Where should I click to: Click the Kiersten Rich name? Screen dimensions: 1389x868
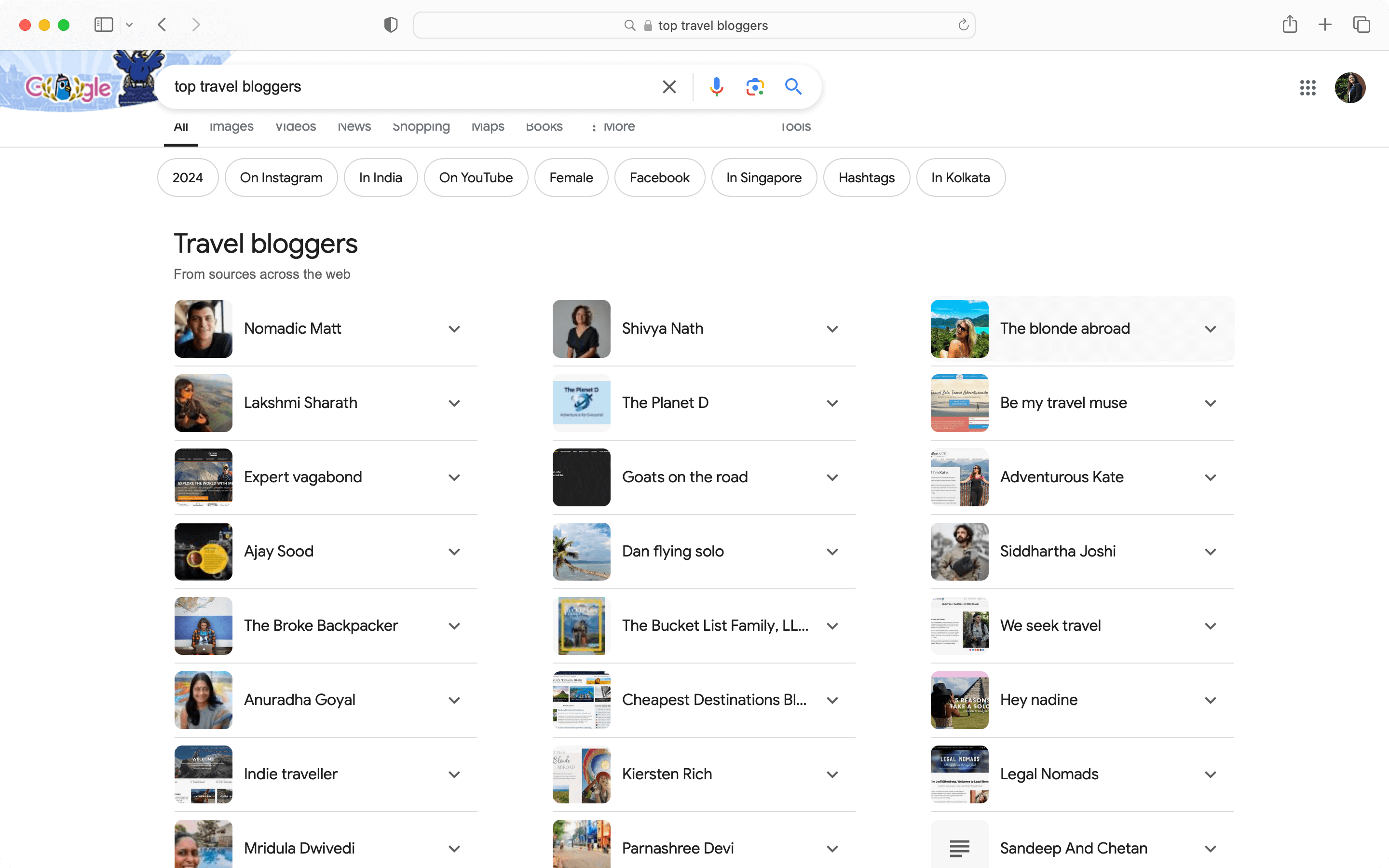point(667,774)
